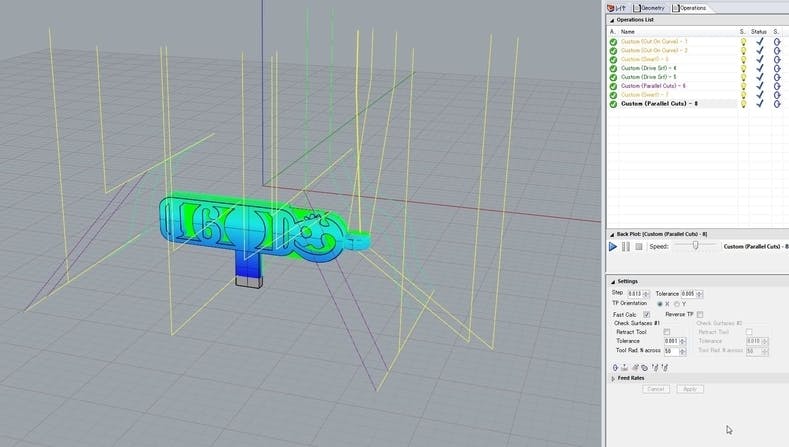Viewport: 789px width, 447px height.
Task: Click status checkmark for Custom (Parallel Cuts) - 6
Action: pyautogui.click(x=760, y=86)
